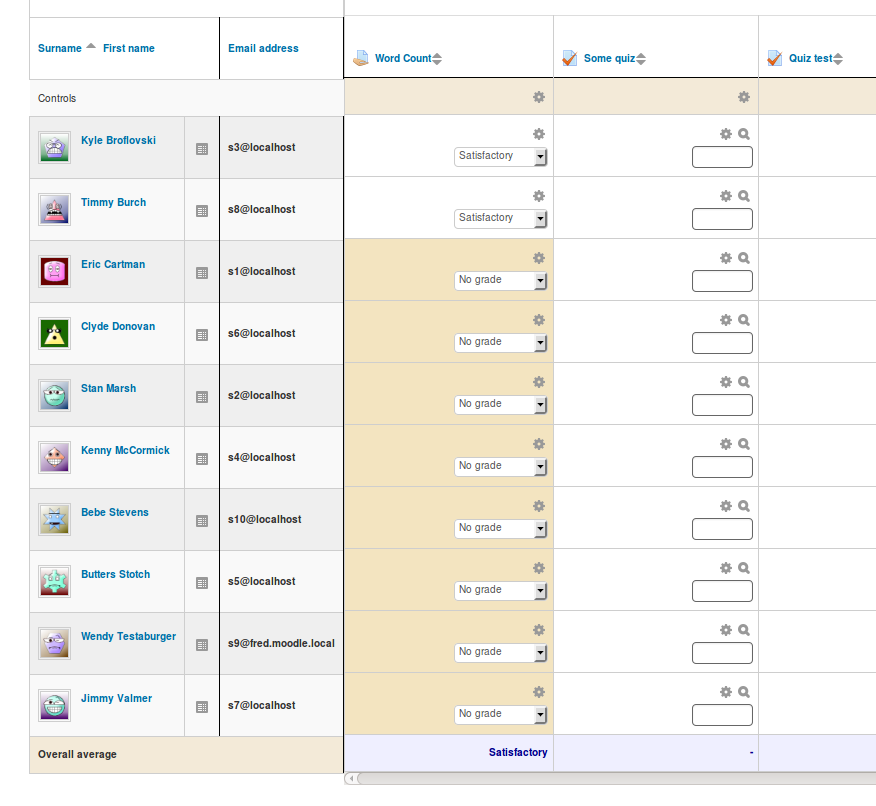The width and height of the screenshot is (876, 806).
Task: Open Clyde Donovan's No grade dropdown
Action: coord(501,342)
